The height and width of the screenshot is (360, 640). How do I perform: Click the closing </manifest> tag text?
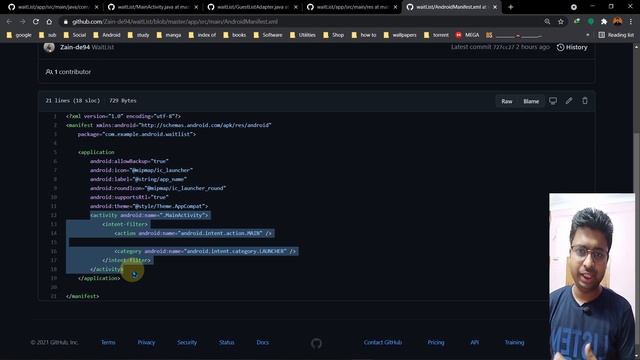82,296
